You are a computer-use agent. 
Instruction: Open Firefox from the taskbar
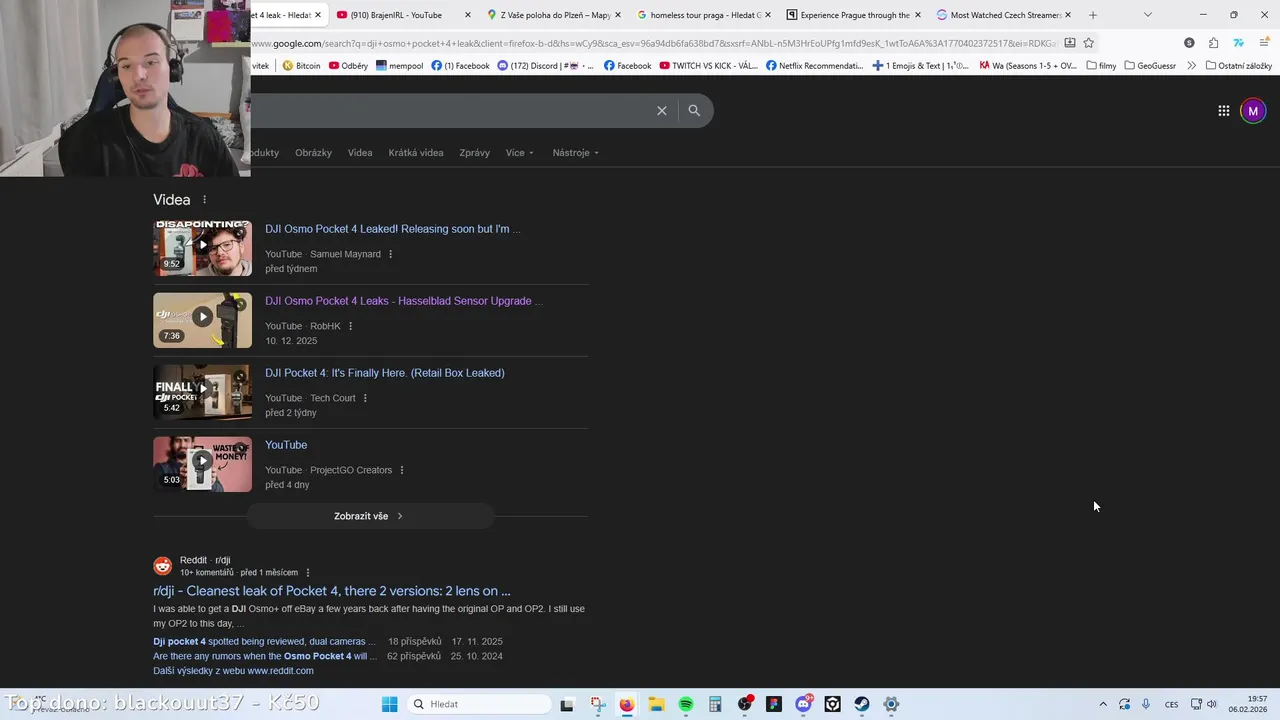[x=626, y=704]
